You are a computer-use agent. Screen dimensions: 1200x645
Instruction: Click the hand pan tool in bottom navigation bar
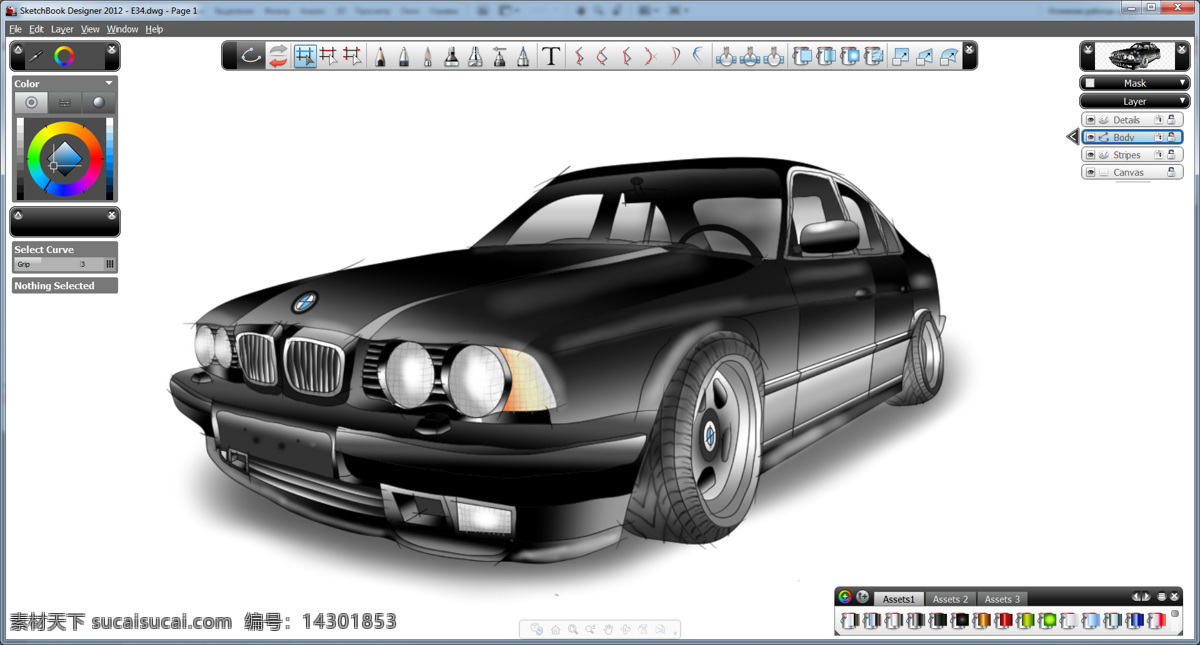(607, 629)
